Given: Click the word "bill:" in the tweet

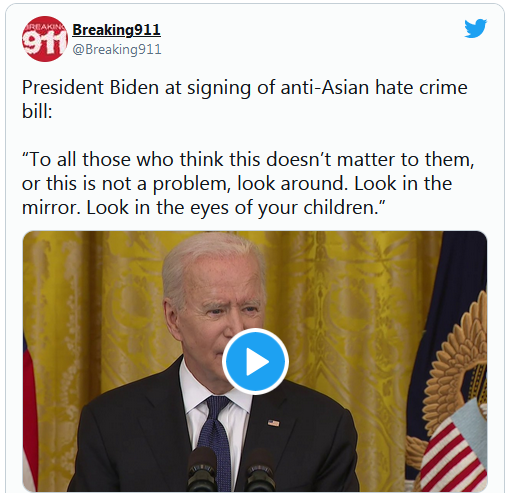Looking at the screenshot, I should point(37,111).
